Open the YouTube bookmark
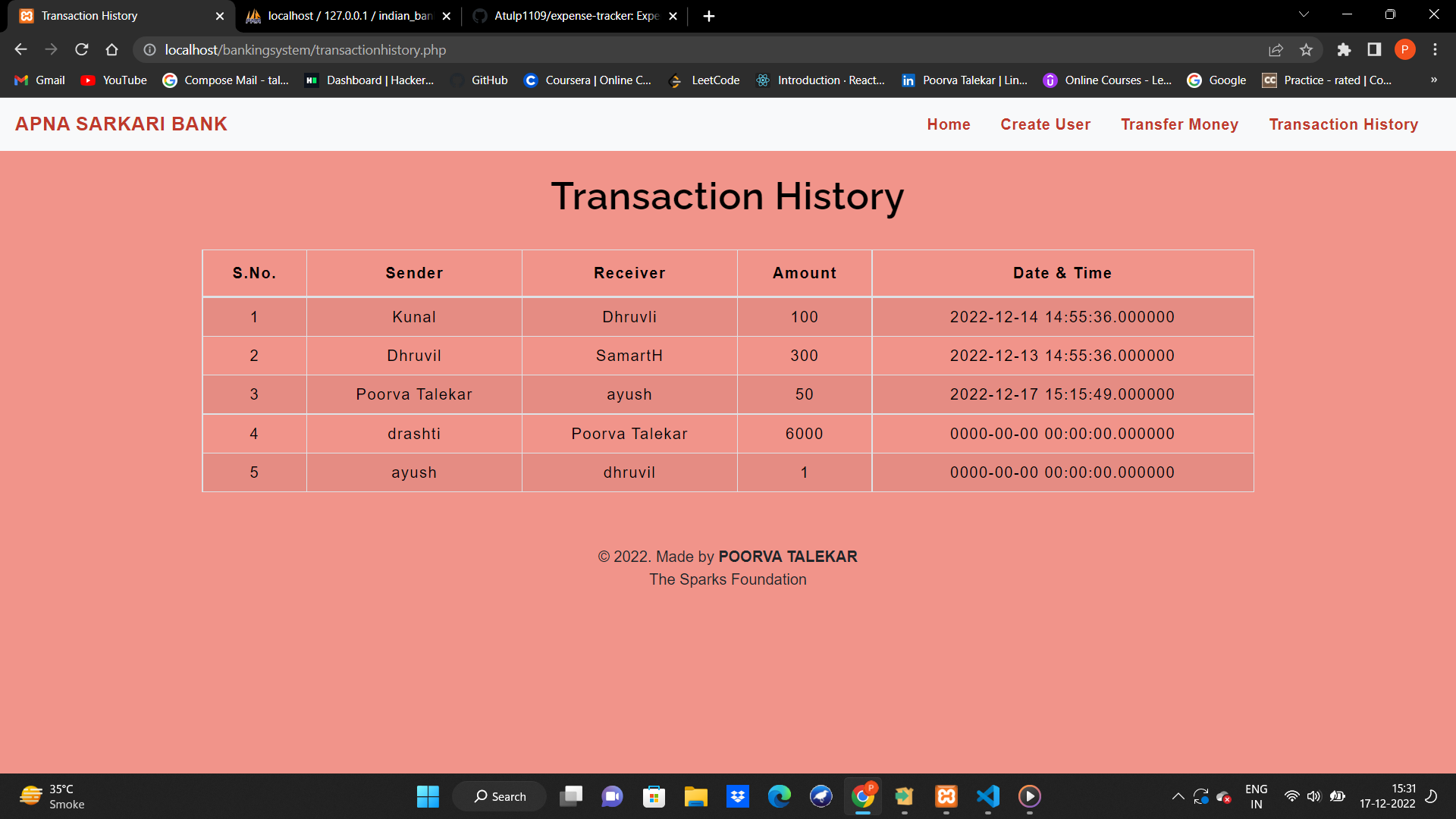This screenshot has height=819, width=1456. (x=112, y=80)
